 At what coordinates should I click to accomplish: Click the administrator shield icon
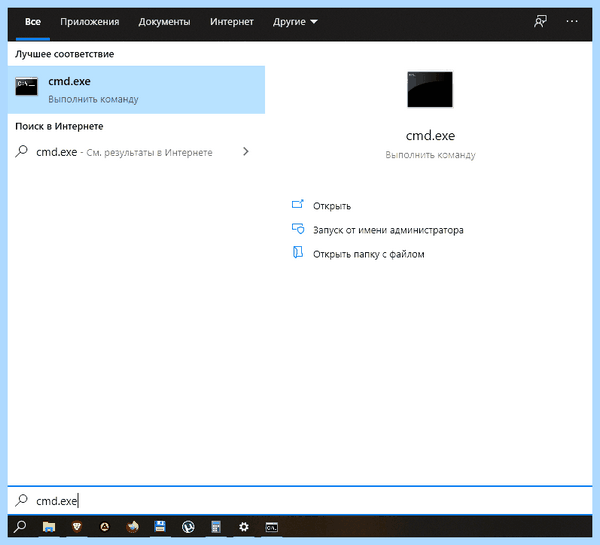coord(298,228)
